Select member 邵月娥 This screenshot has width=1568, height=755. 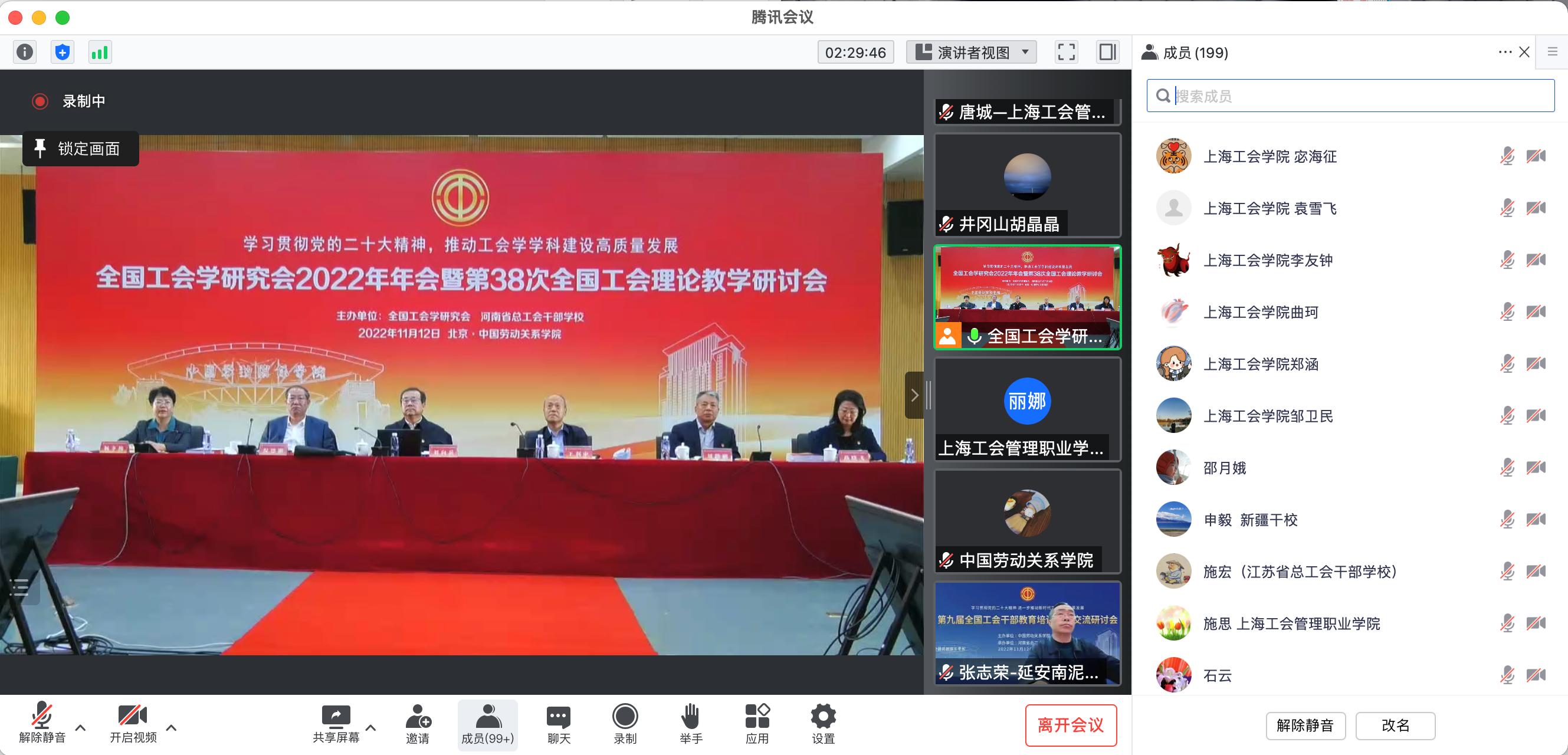(1350, 468)
